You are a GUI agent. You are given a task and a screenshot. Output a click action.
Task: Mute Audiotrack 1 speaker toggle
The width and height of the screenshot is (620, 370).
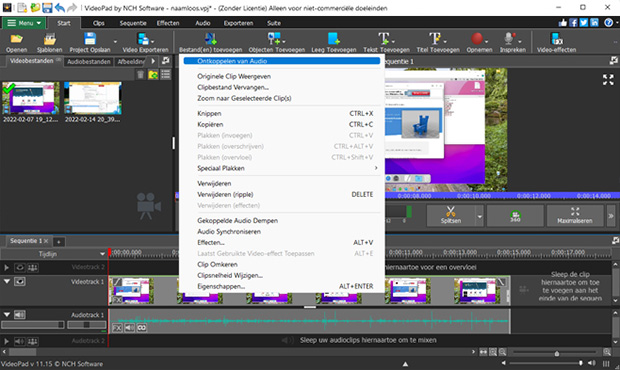click(20, 315)
